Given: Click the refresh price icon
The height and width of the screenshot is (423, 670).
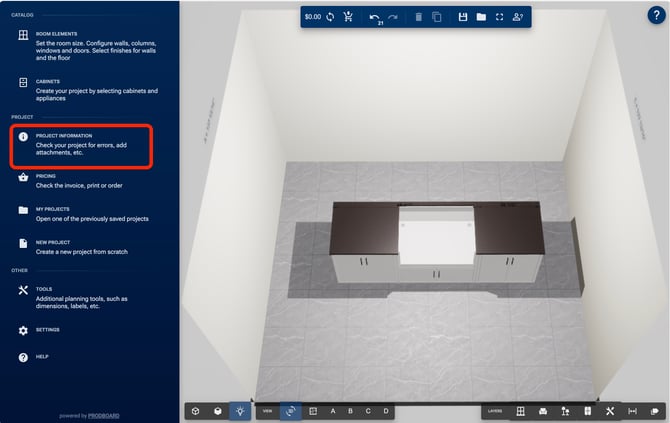Looking at the screenshot, I should pyautogui.click(x=330, y=17).
